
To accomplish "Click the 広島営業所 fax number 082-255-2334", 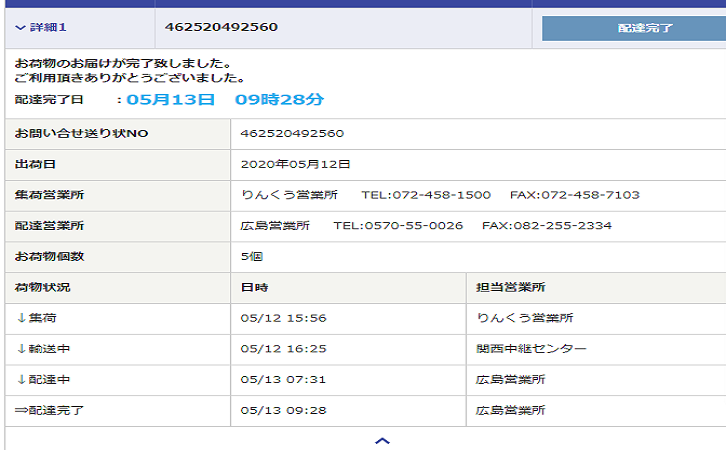I will pyautogui.click(x=546, y=226).
